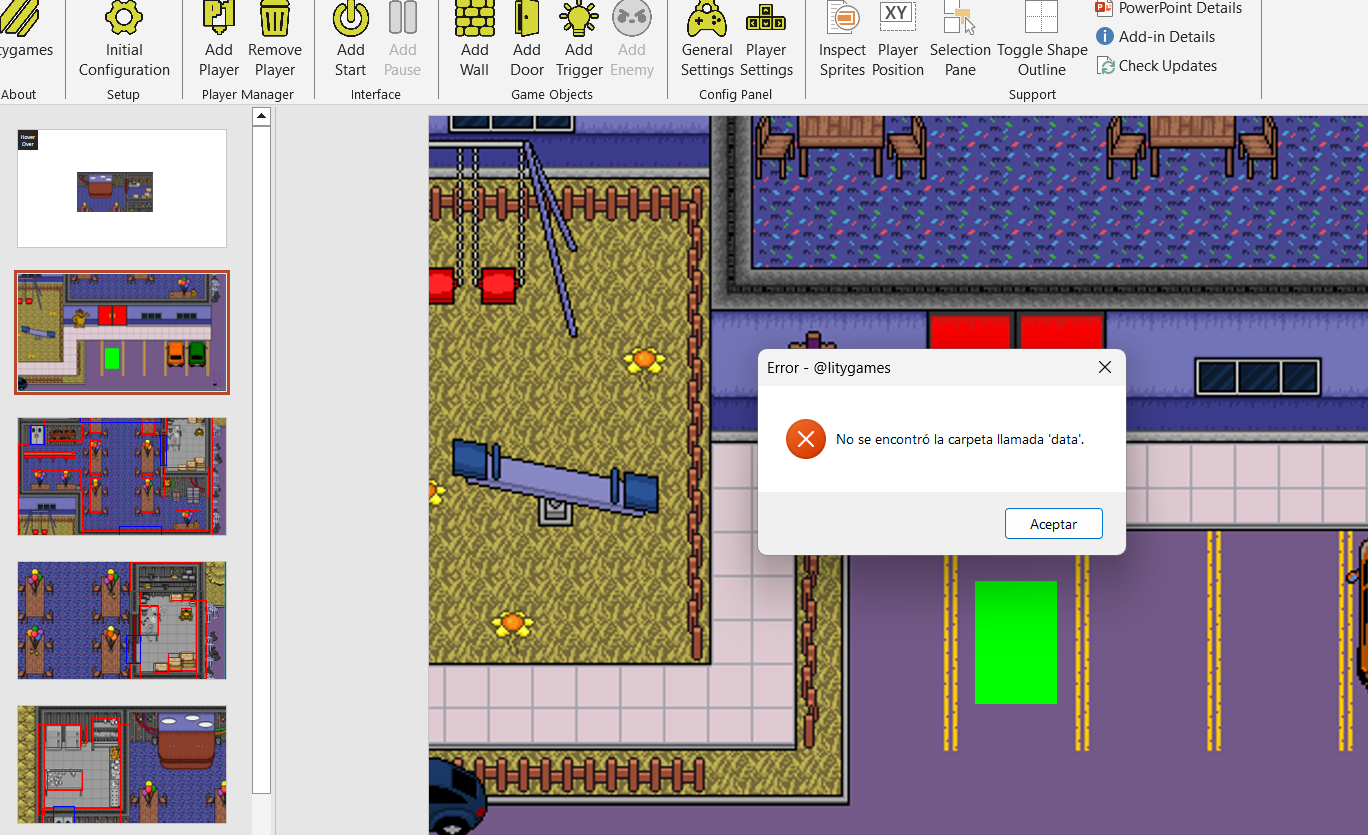Click Aceptar in the error dialog
Screen dimensions: 1368x835
click(1054, 524)
